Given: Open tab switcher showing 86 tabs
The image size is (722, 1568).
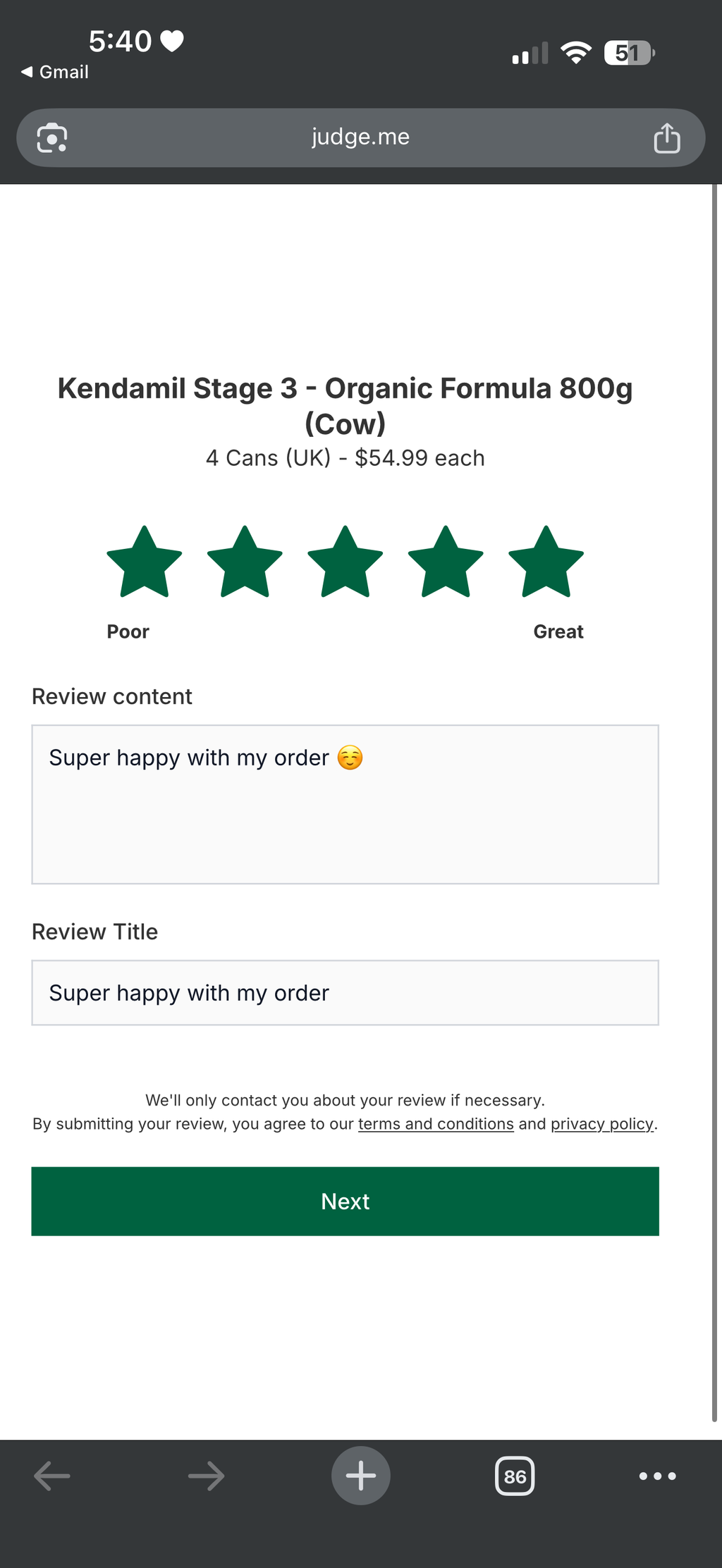Looking at the screenshot, I should tap(515, 1476).
